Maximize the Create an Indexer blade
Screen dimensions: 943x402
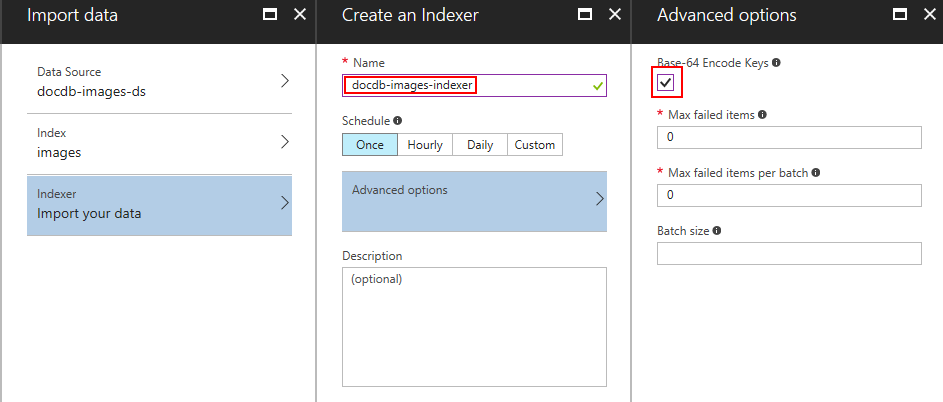585,15
